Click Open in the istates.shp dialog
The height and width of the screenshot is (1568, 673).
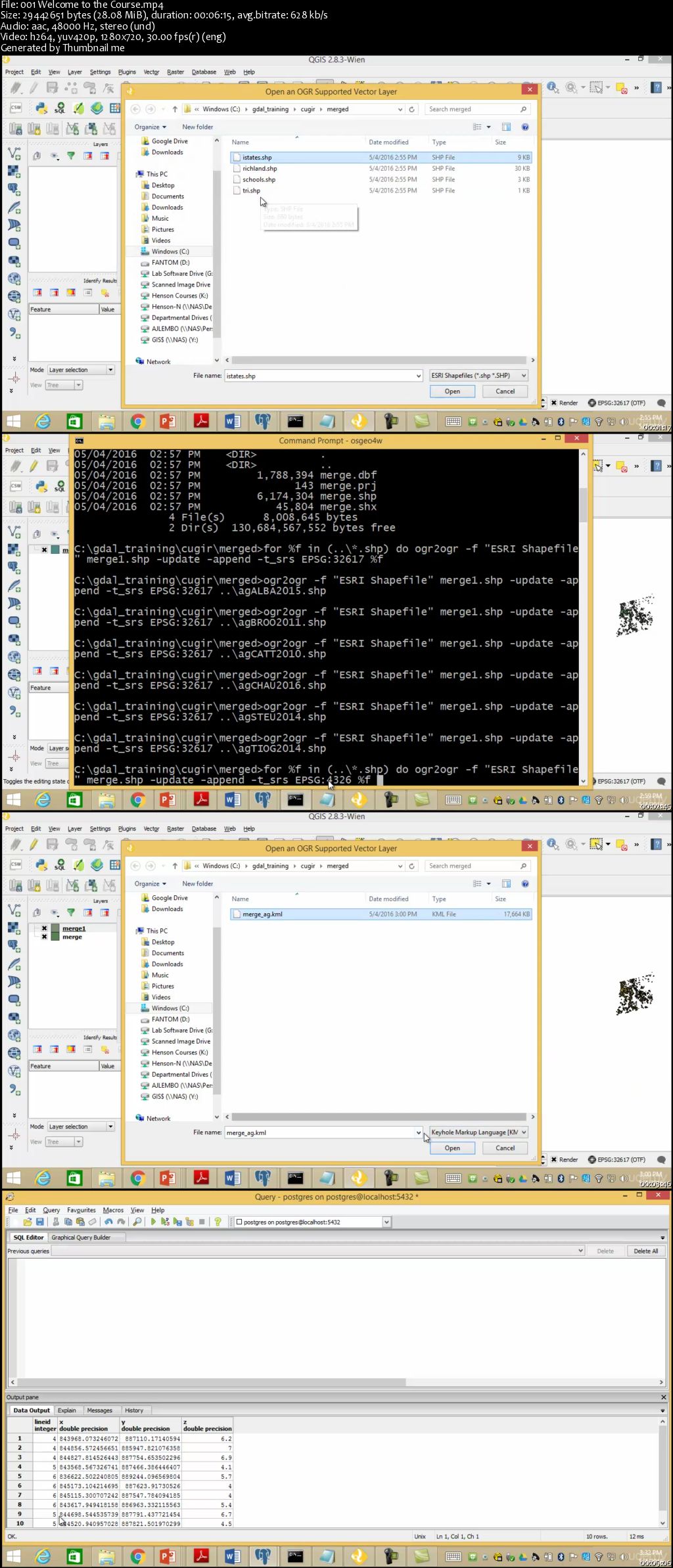[452, 392]
